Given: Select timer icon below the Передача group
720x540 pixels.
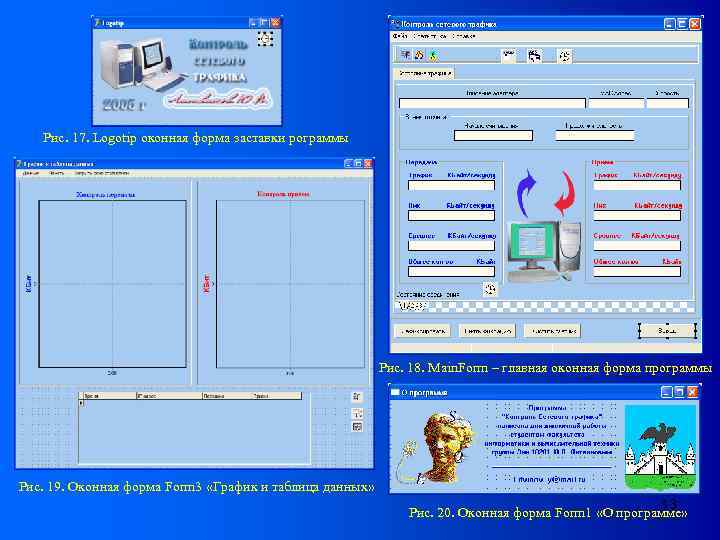Looking at the screenshot, I should [490, 288].
